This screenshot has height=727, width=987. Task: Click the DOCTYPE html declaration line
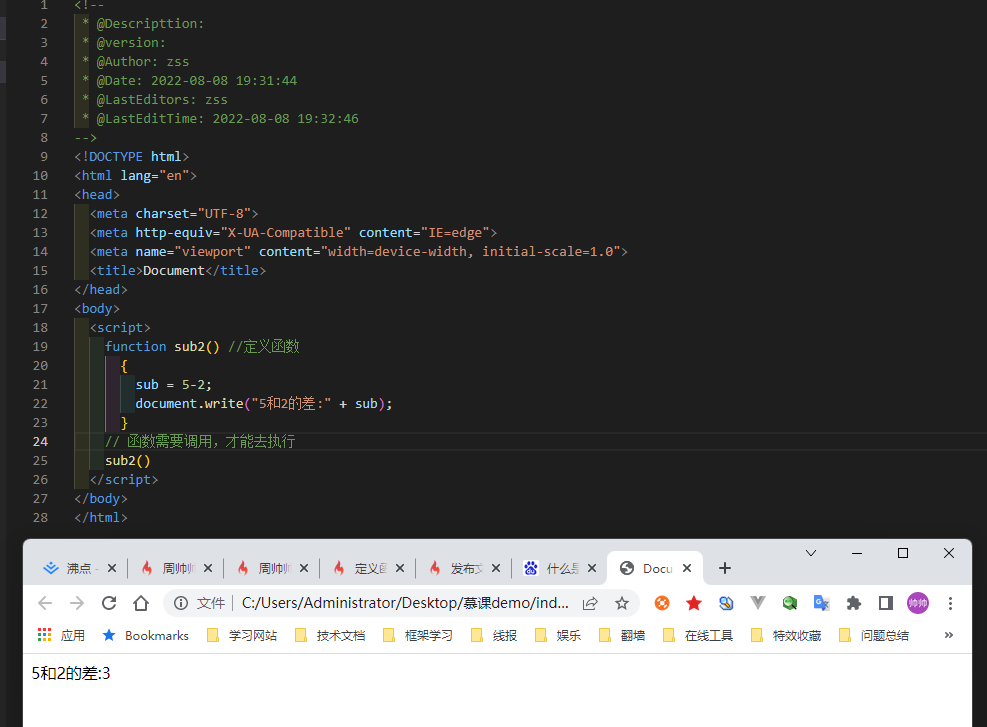132,157
